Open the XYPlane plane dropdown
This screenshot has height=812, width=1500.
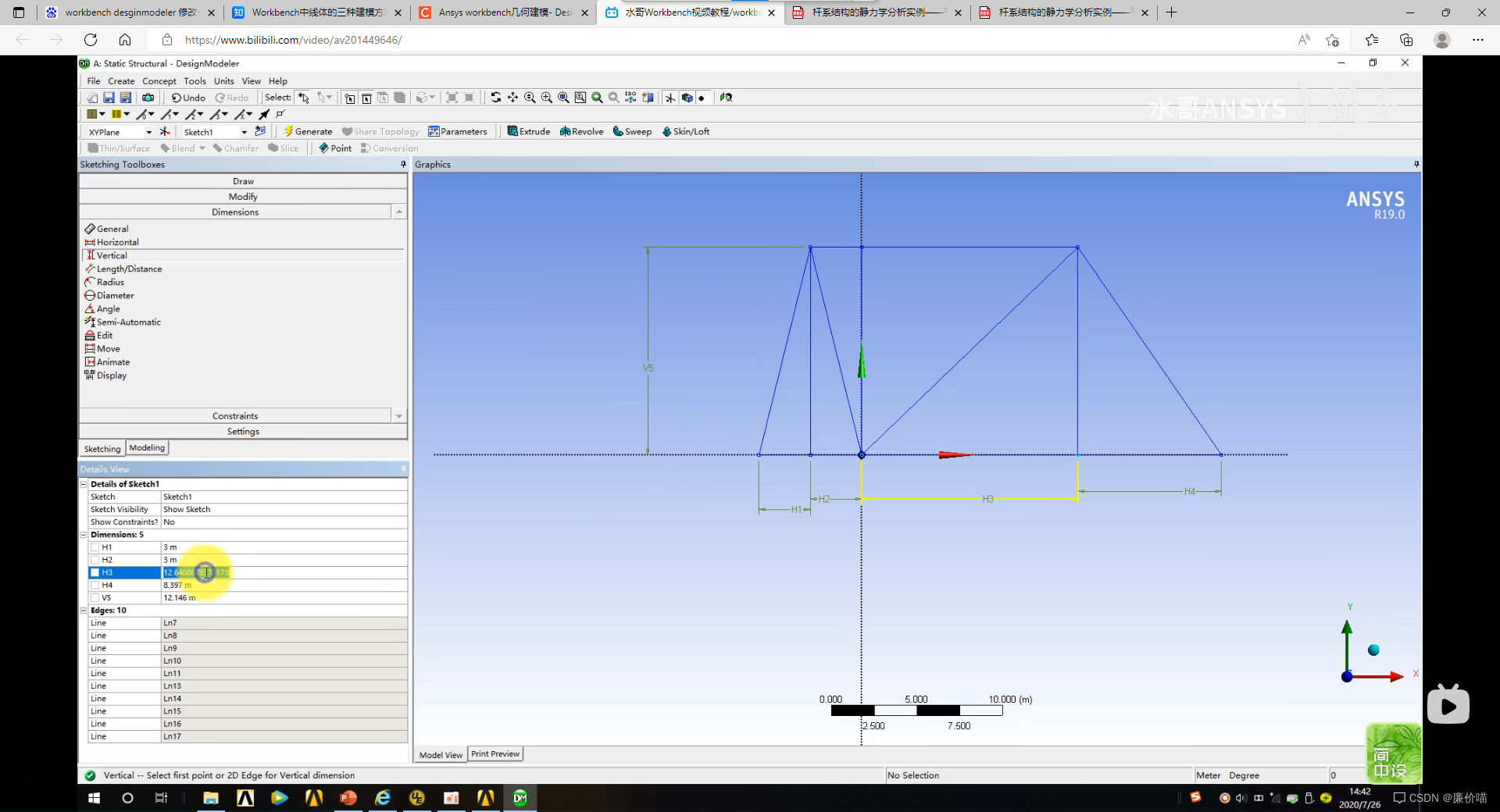[148, 132]
